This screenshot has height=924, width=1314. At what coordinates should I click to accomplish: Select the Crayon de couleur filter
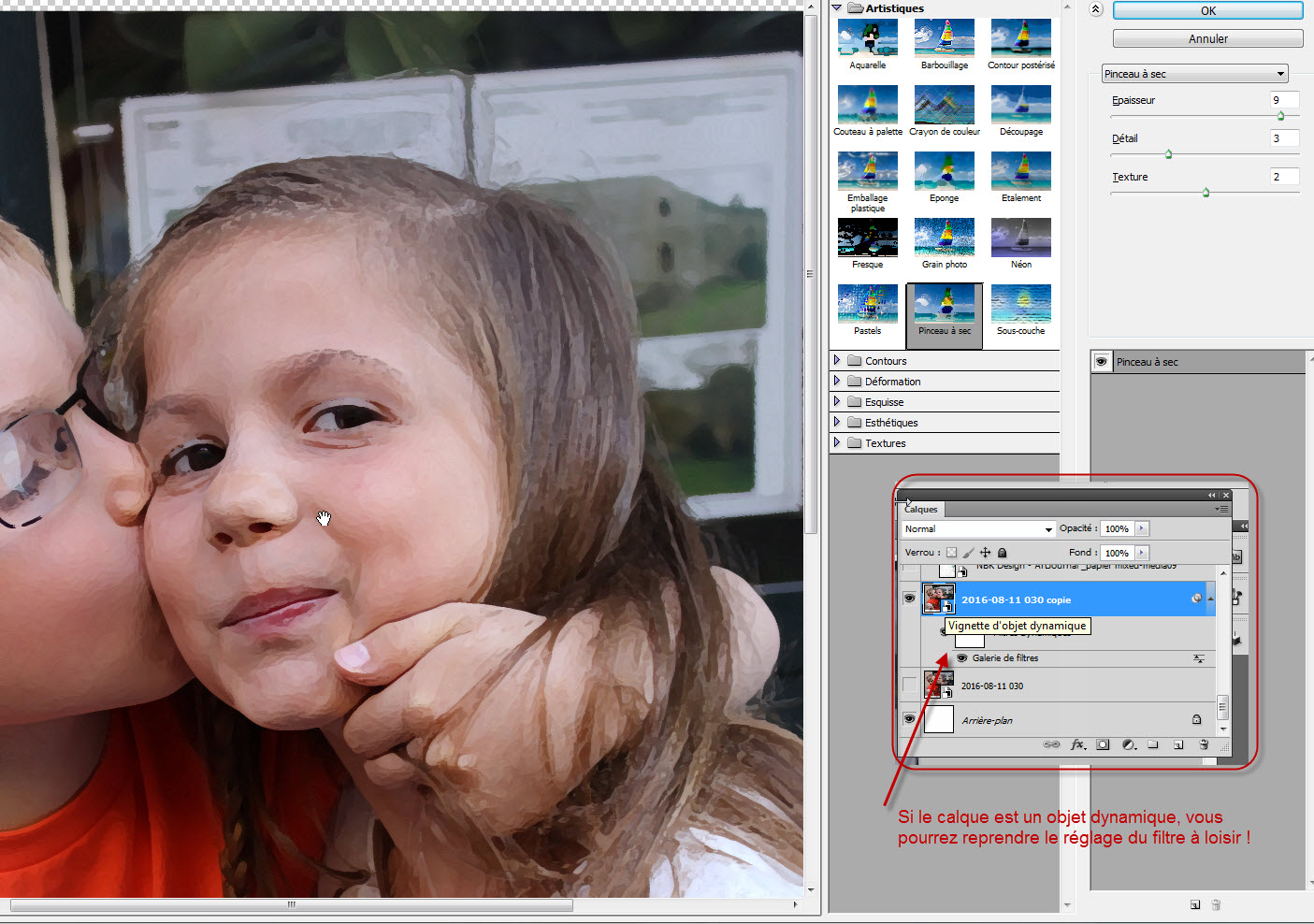point(945,105)
